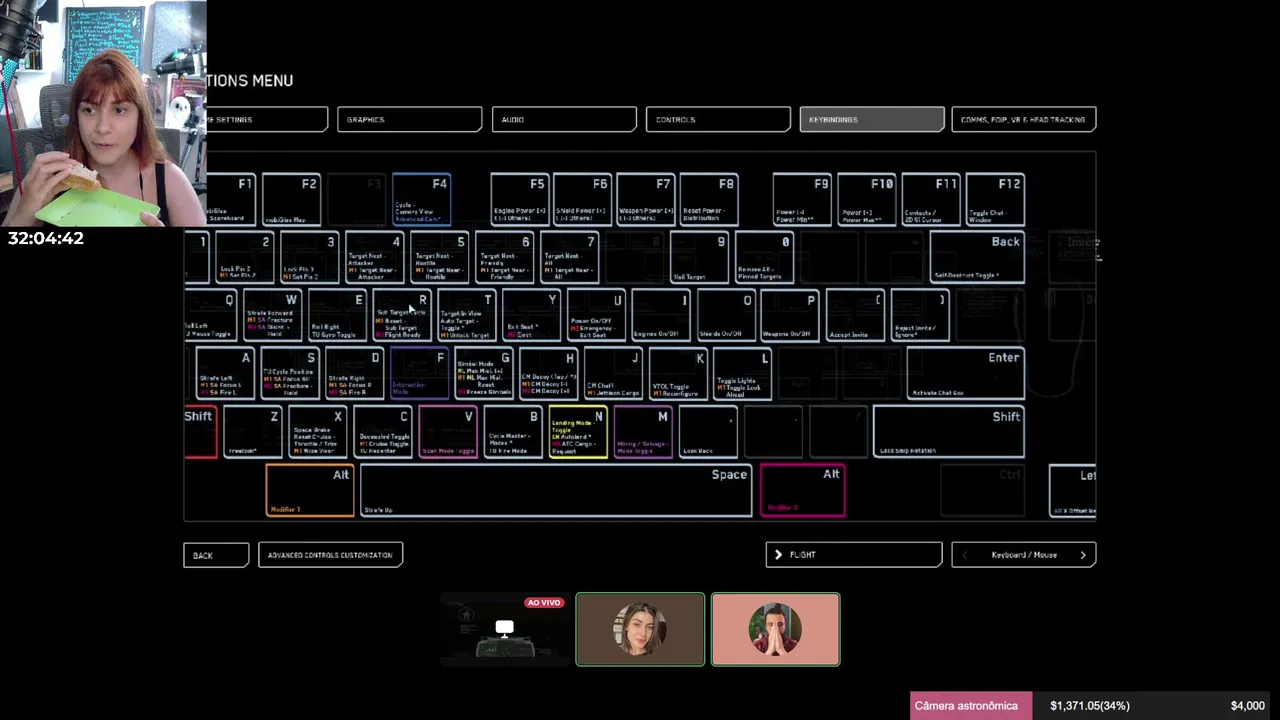Select the F6 Shield Power key
This screenshot has height=720, width=1280.
point(582,200)
